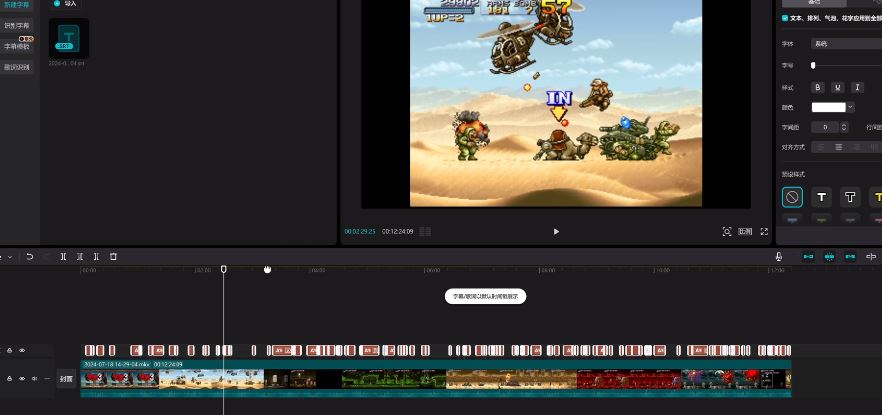
Task: Toggle the apply-to-all-subtitles checkbox
Action: (x=785, y=18)
